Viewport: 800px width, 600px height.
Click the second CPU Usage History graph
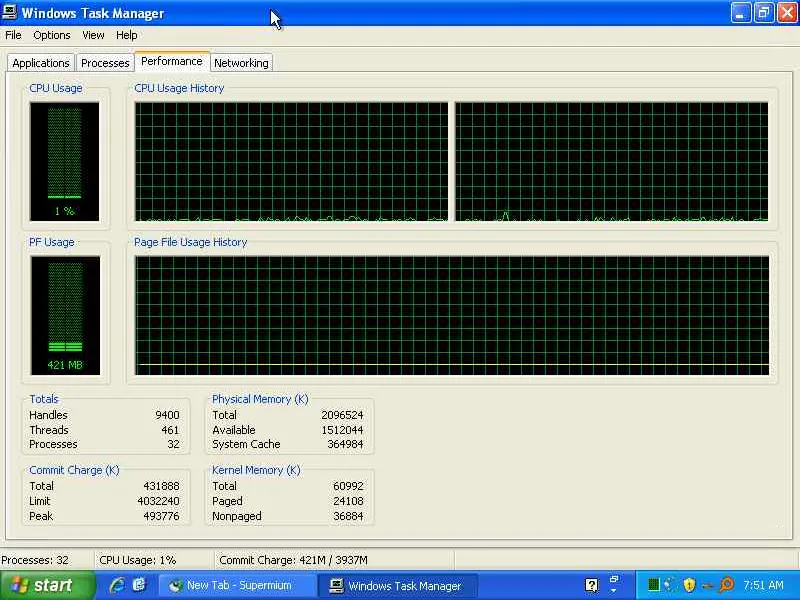click(x=612, y=162)
